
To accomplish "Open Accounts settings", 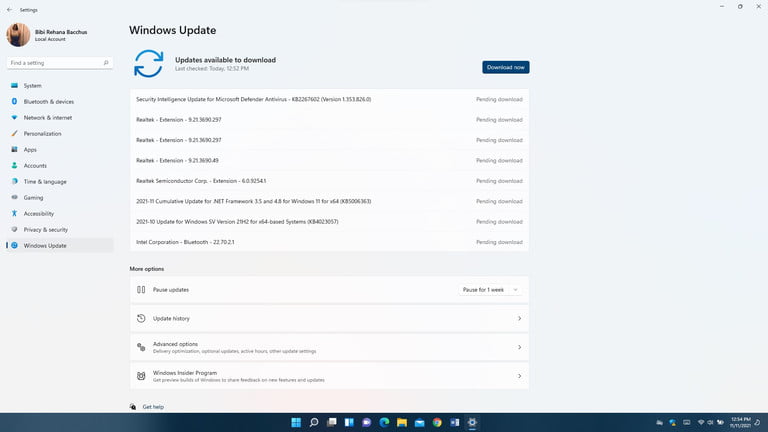I will 60,166.
